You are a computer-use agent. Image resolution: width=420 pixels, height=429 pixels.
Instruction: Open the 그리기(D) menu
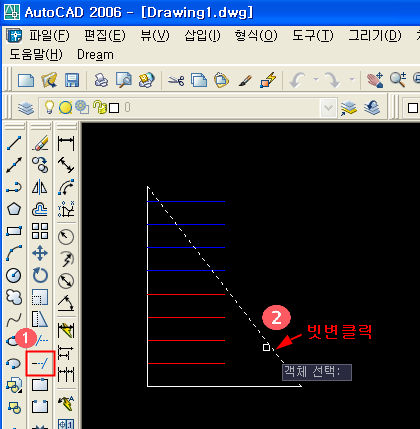pos(375,35)
